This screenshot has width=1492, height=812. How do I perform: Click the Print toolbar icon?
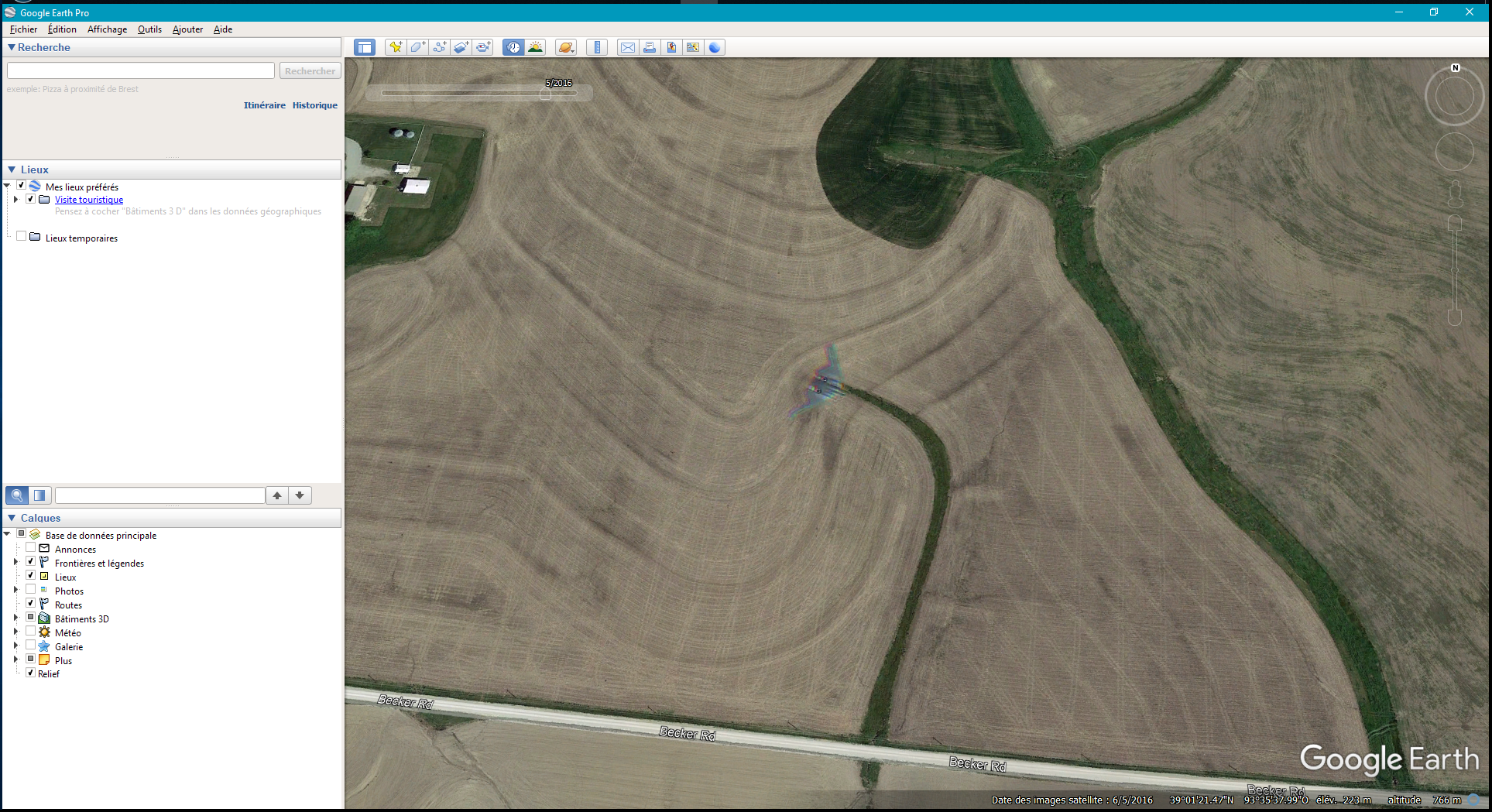click(x=649, y=47)
